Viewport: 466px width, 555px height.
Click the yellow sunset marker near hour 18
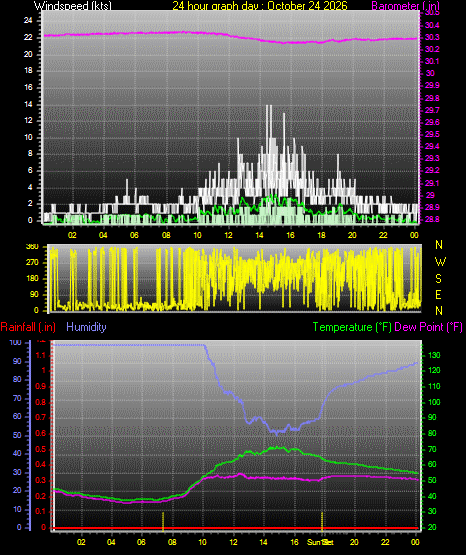(322, 521)
